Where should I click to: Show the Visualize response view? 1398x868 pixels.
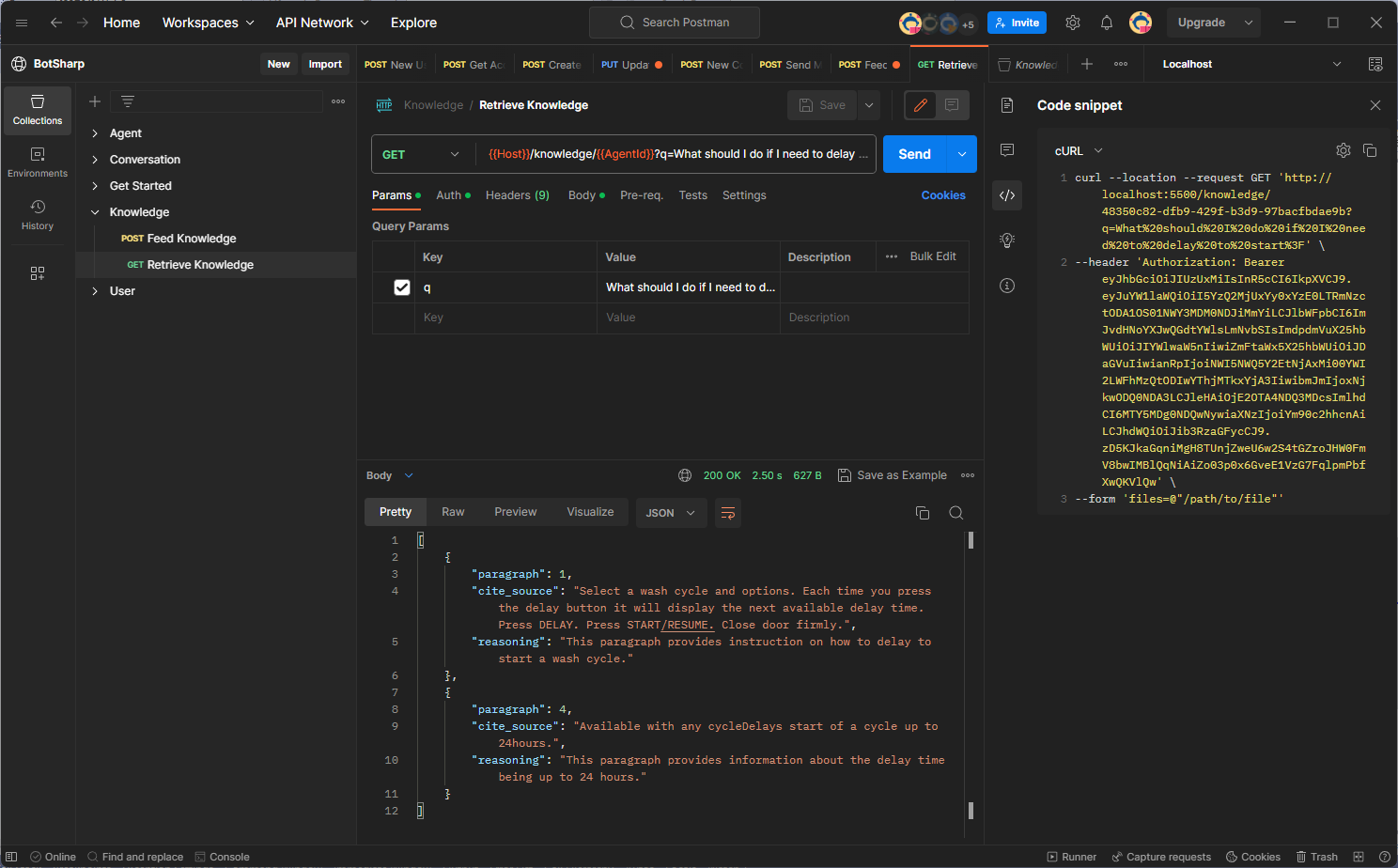(590, 512)
